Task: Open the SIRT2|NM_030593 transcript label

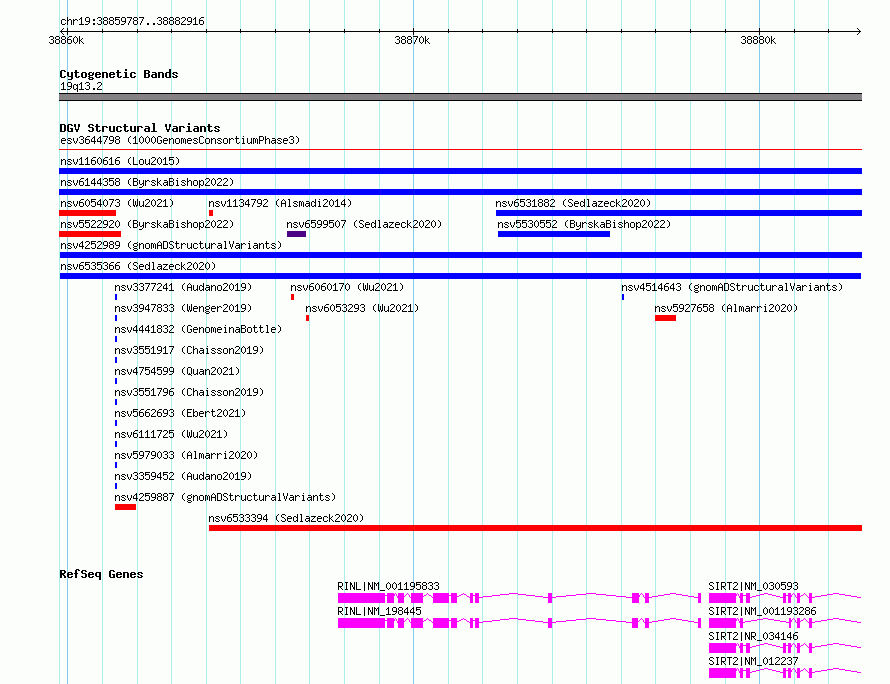Action: coord(753,586)
